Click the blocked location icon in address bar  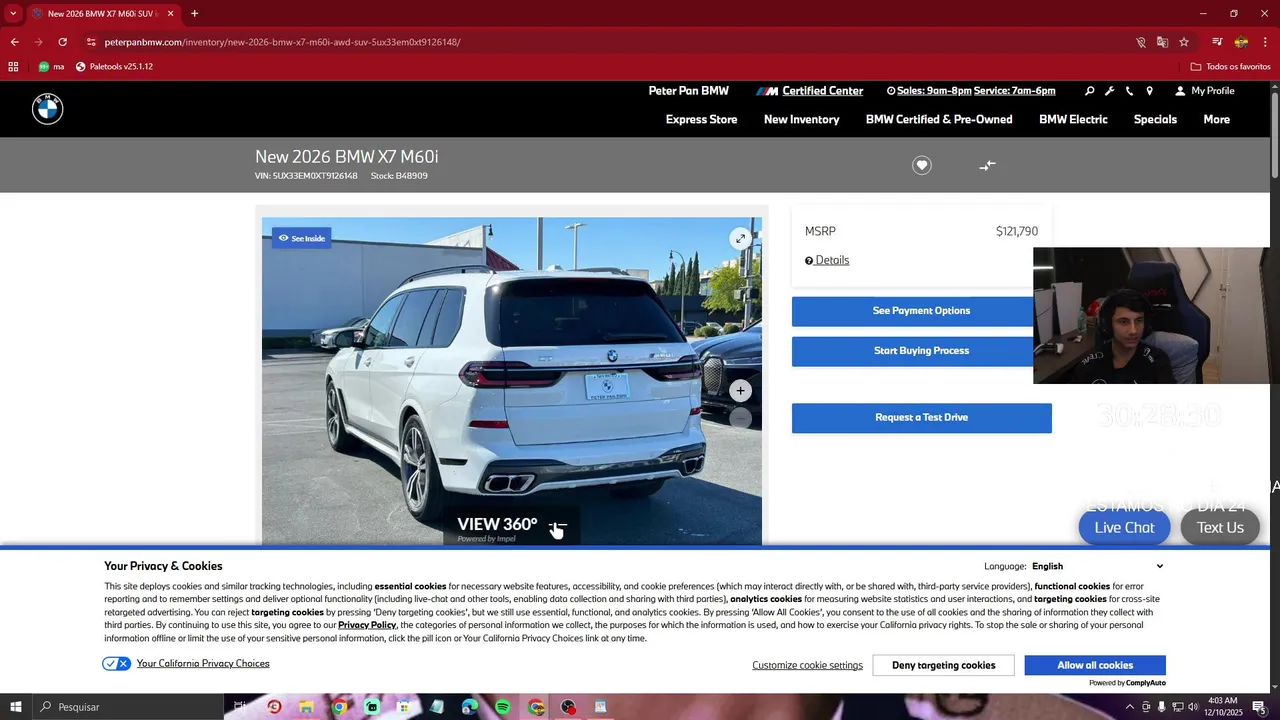click(x=1141, y=42)
